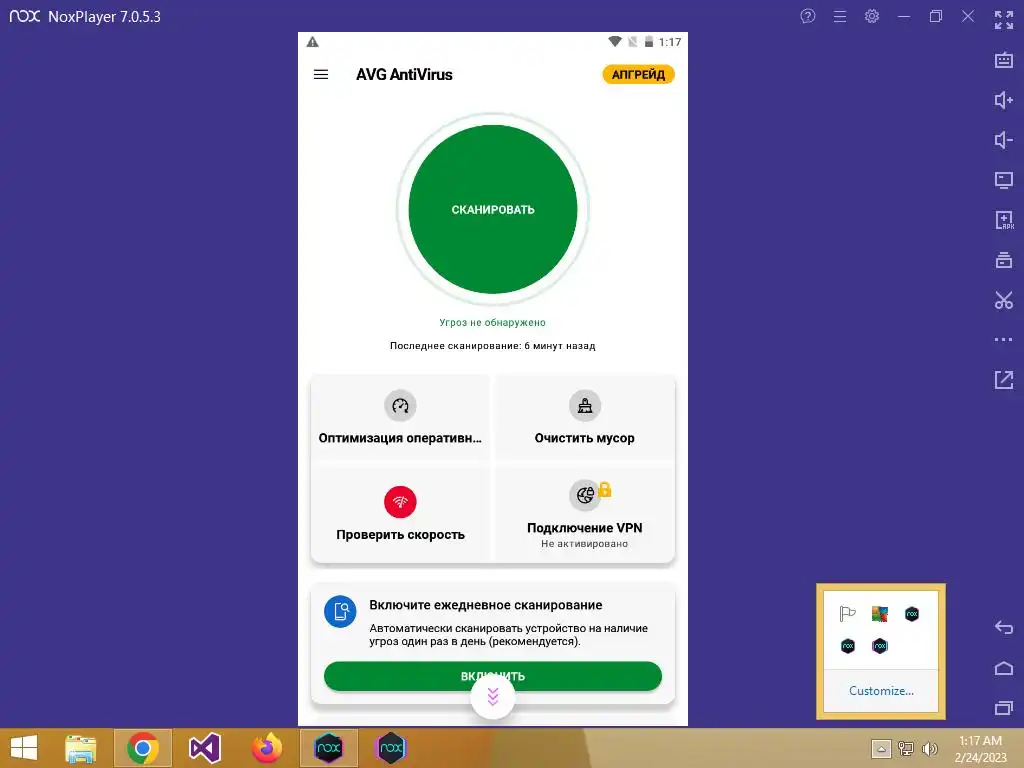This screenshot has height=768, width=1024.
Task: Click Nox recent apps button
Action: pos(1004,708)
